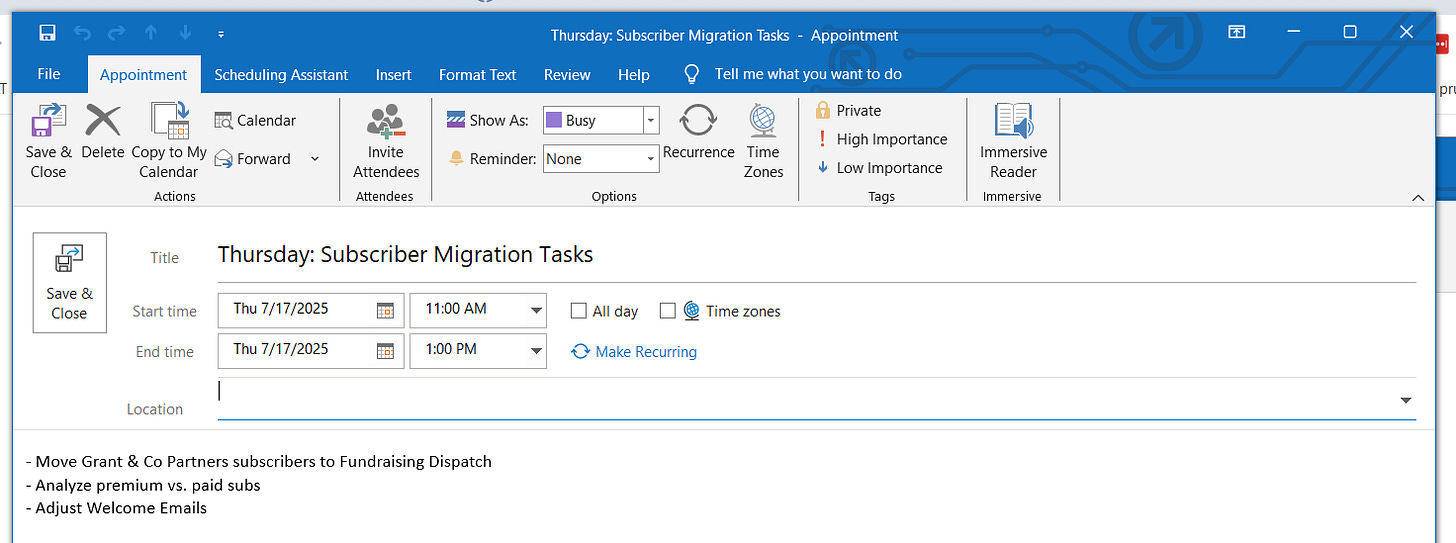
Task: Open the 11:00 AM start time dropdown
Action: 536,310
